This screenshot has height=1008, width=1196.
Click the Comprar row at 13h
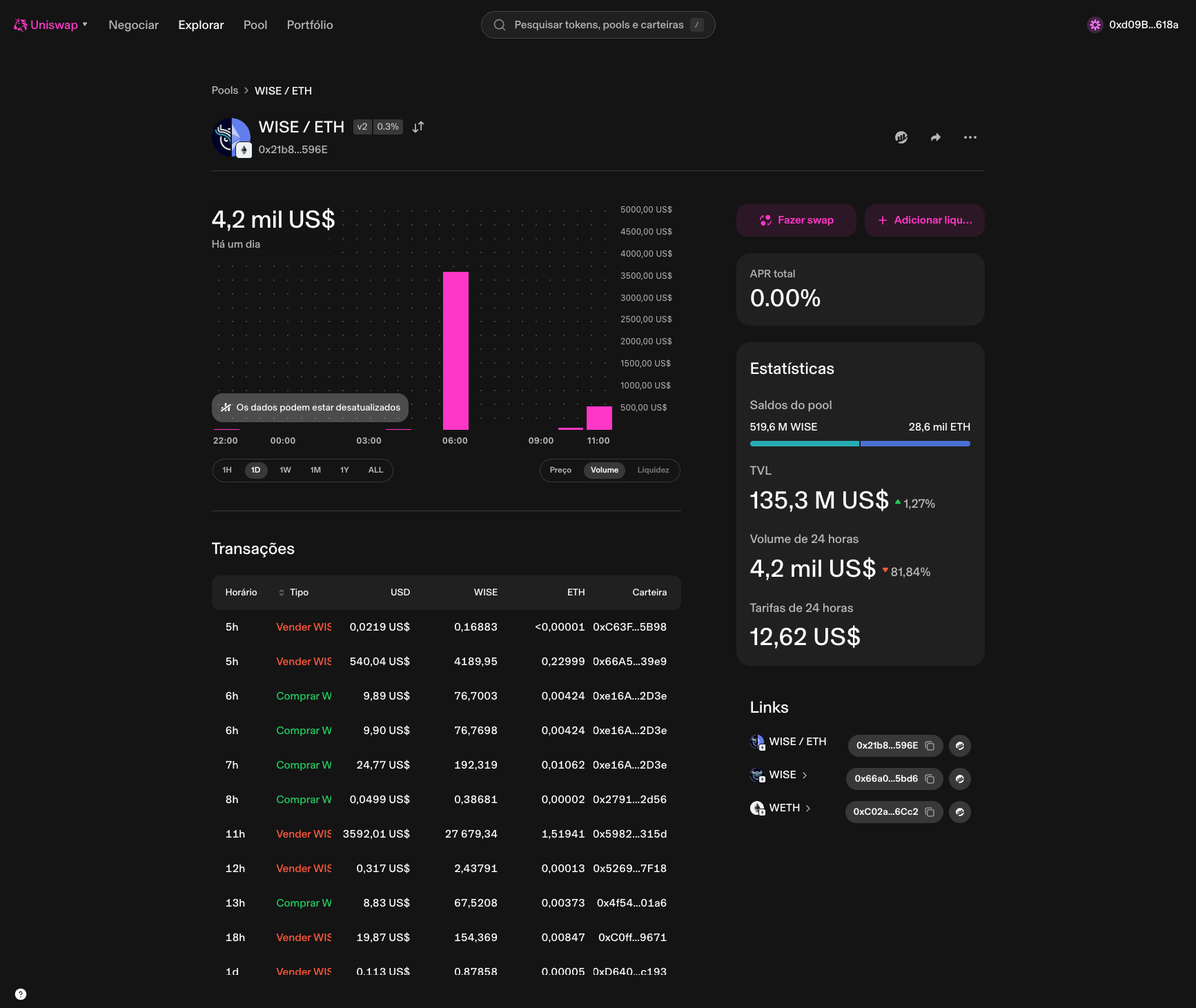tap(446, 902)
